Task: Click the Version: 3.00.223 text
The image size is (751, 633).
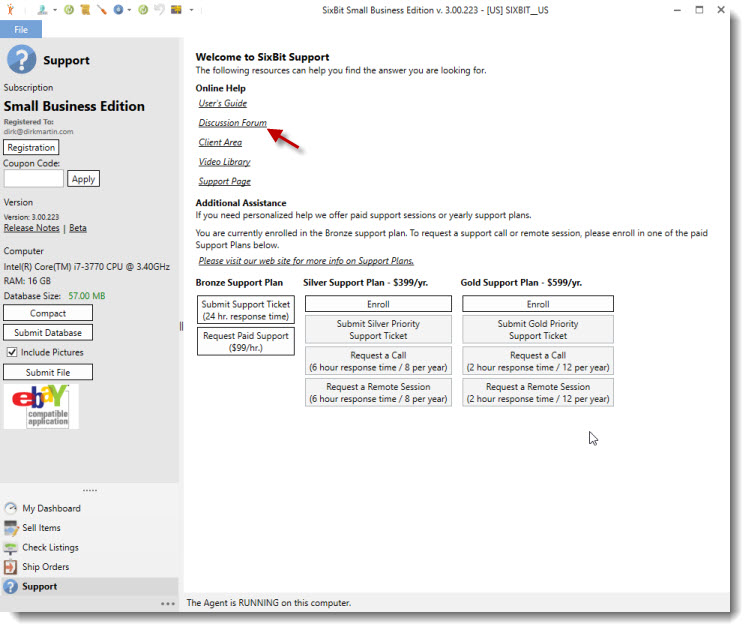Action: point(31,217)
